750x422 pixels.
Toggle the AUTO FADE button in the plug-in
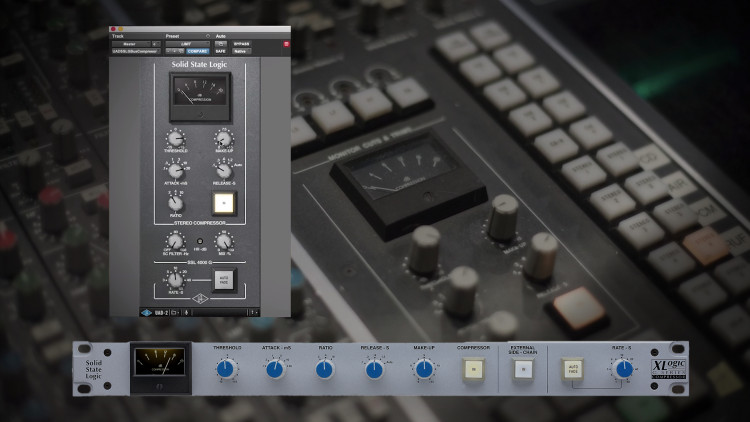(x=224, y=280)
